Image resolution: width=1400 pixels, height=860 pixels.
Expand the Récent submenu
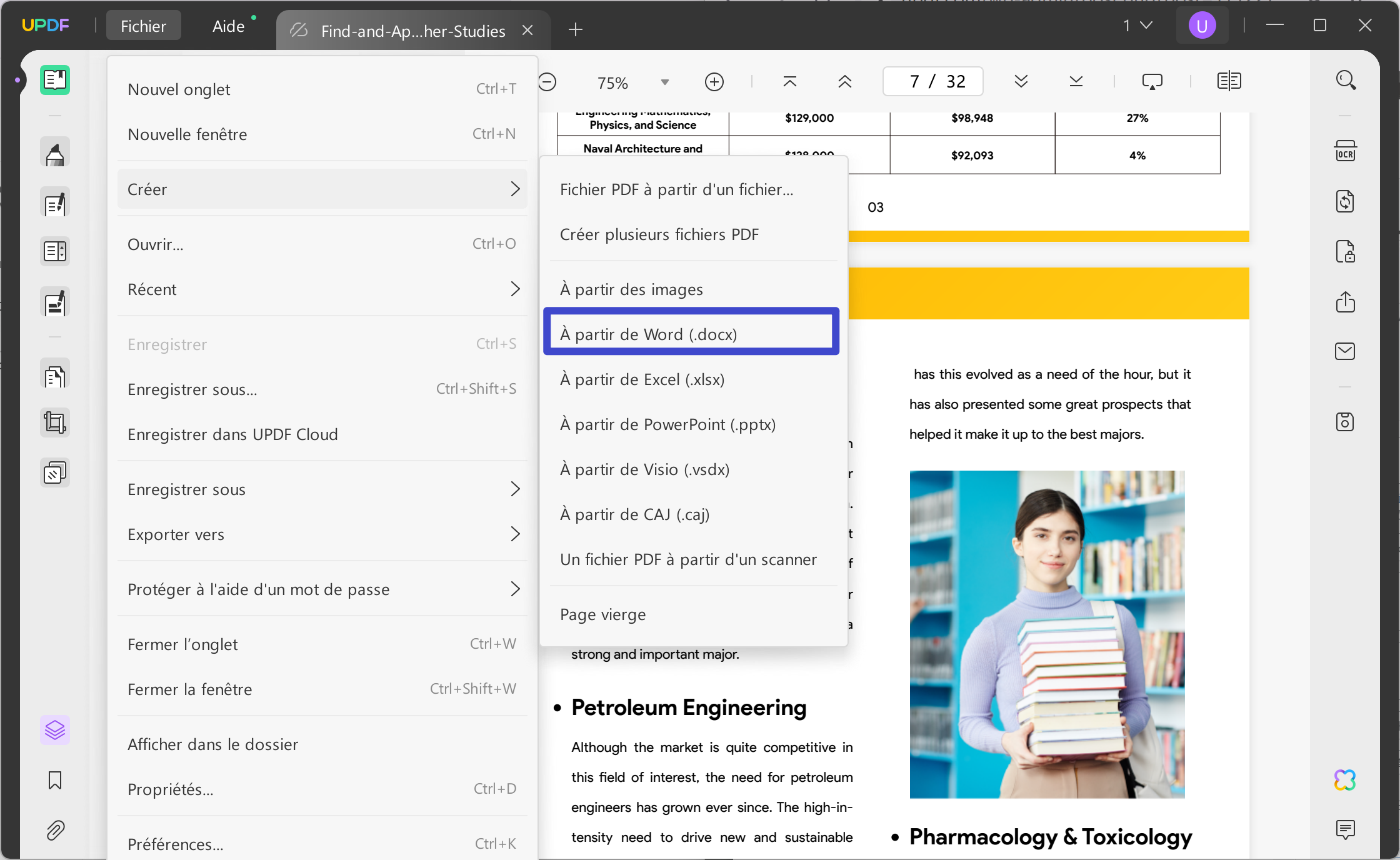tap(322, 289)
